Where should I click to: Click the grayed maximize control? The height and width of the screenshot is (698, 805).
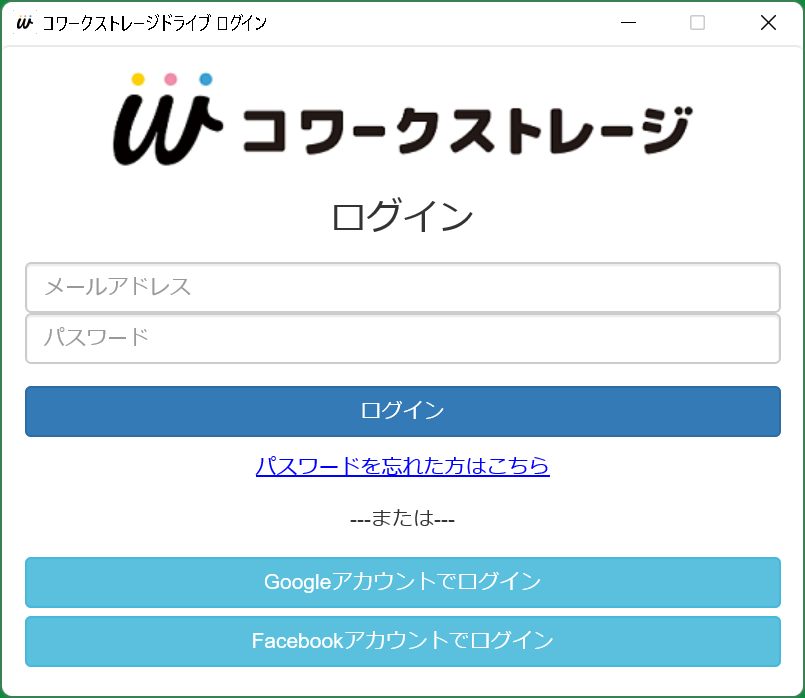click(x=697, y=21)
